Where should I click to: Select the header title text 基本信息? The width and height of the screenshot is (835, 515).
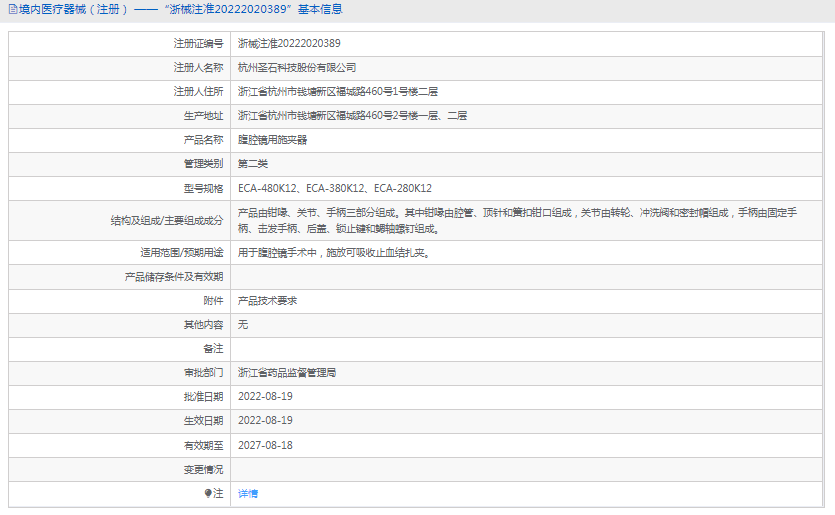[320, 10]
